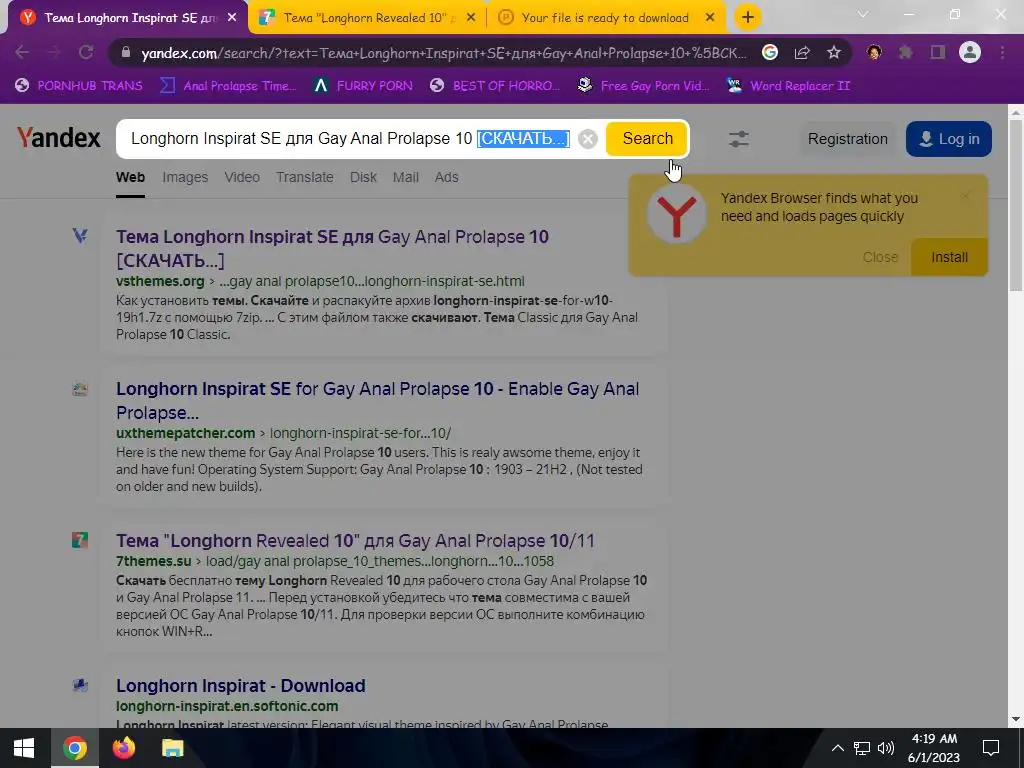The height and width of the screenshot is (768, 1024).
Task: Open the Disk tab
Action: [x=363, y=178]
